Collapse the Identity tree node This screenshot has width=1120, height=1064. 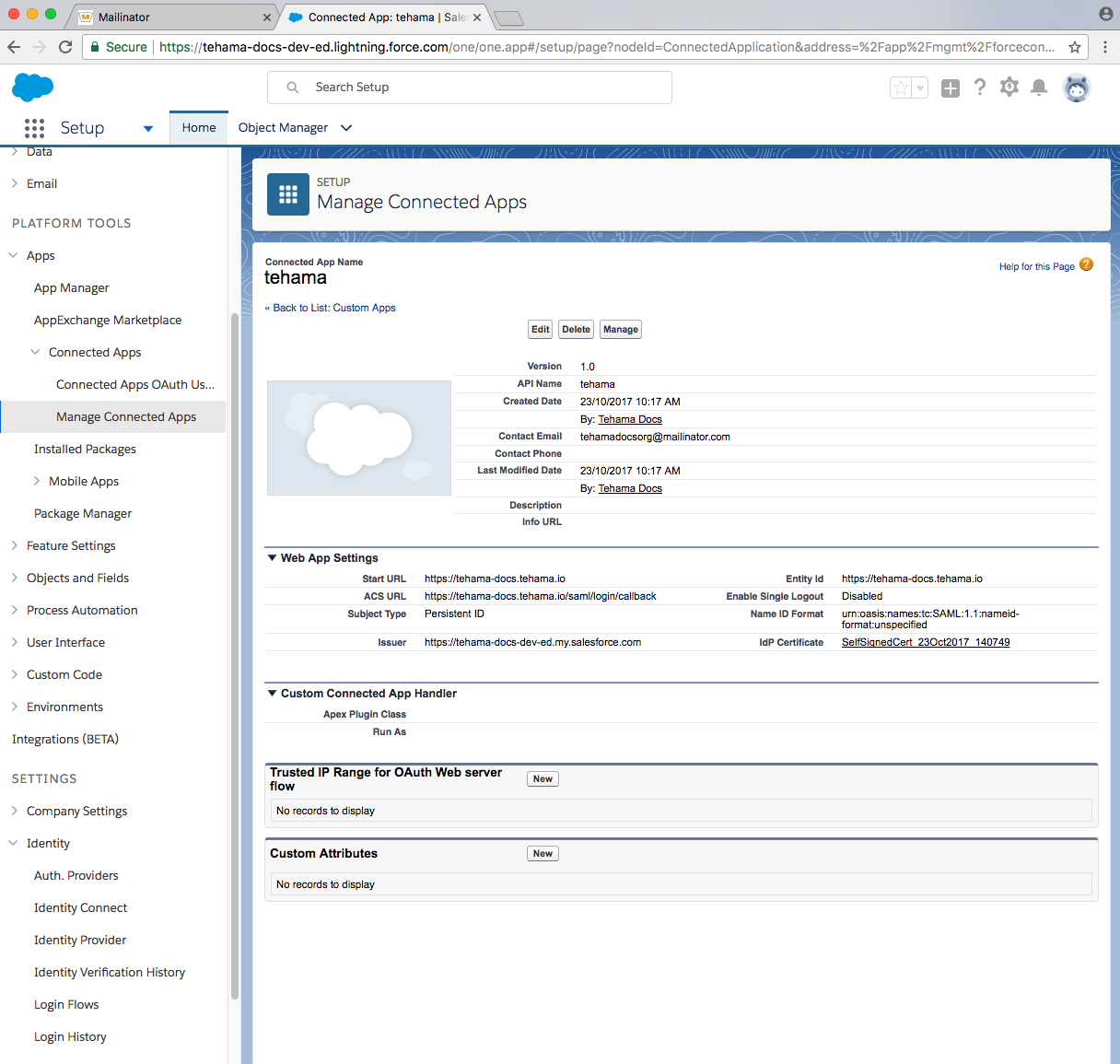tap(13, 844)
